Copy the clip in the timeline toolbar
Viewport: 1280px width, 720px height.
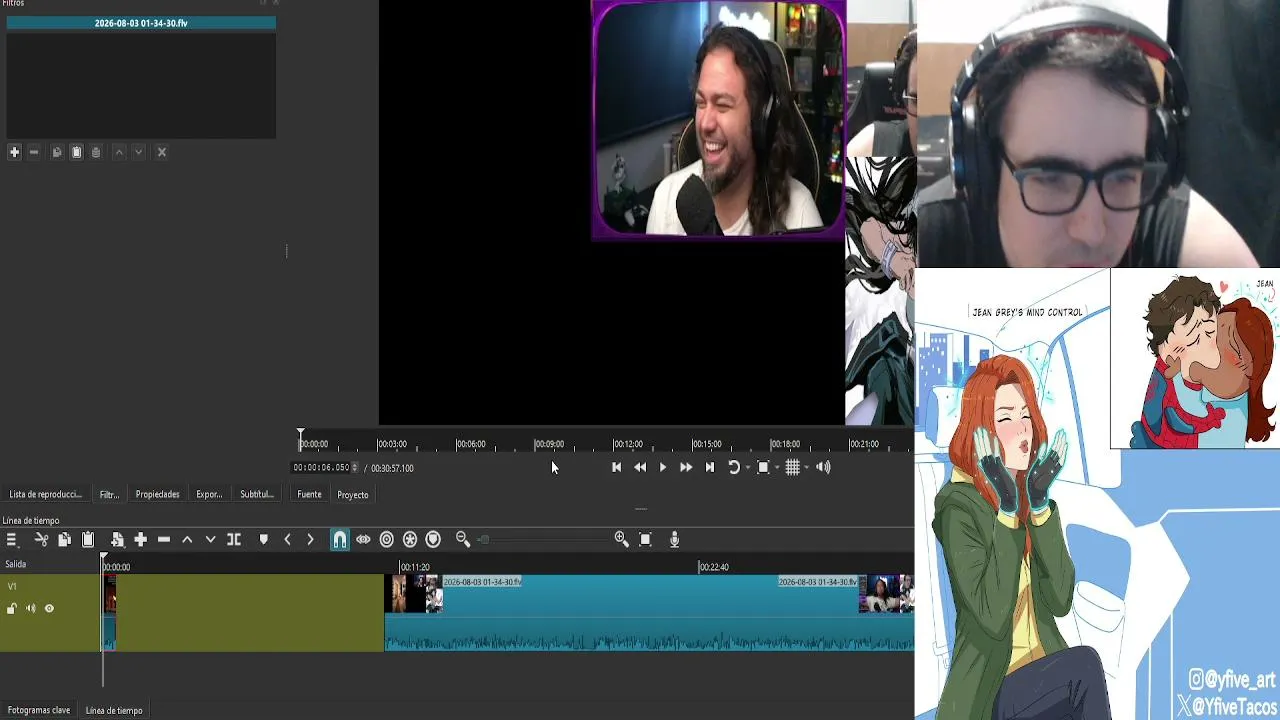(x=64, y=540)
